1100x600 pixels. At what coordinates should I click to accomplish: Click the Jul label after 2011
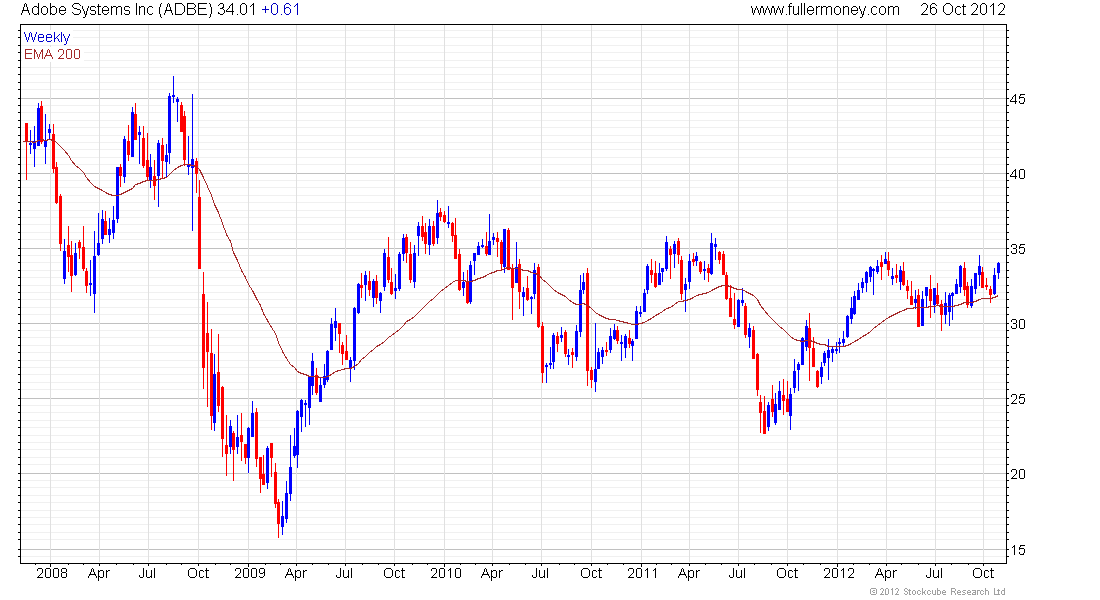[737, 573]
